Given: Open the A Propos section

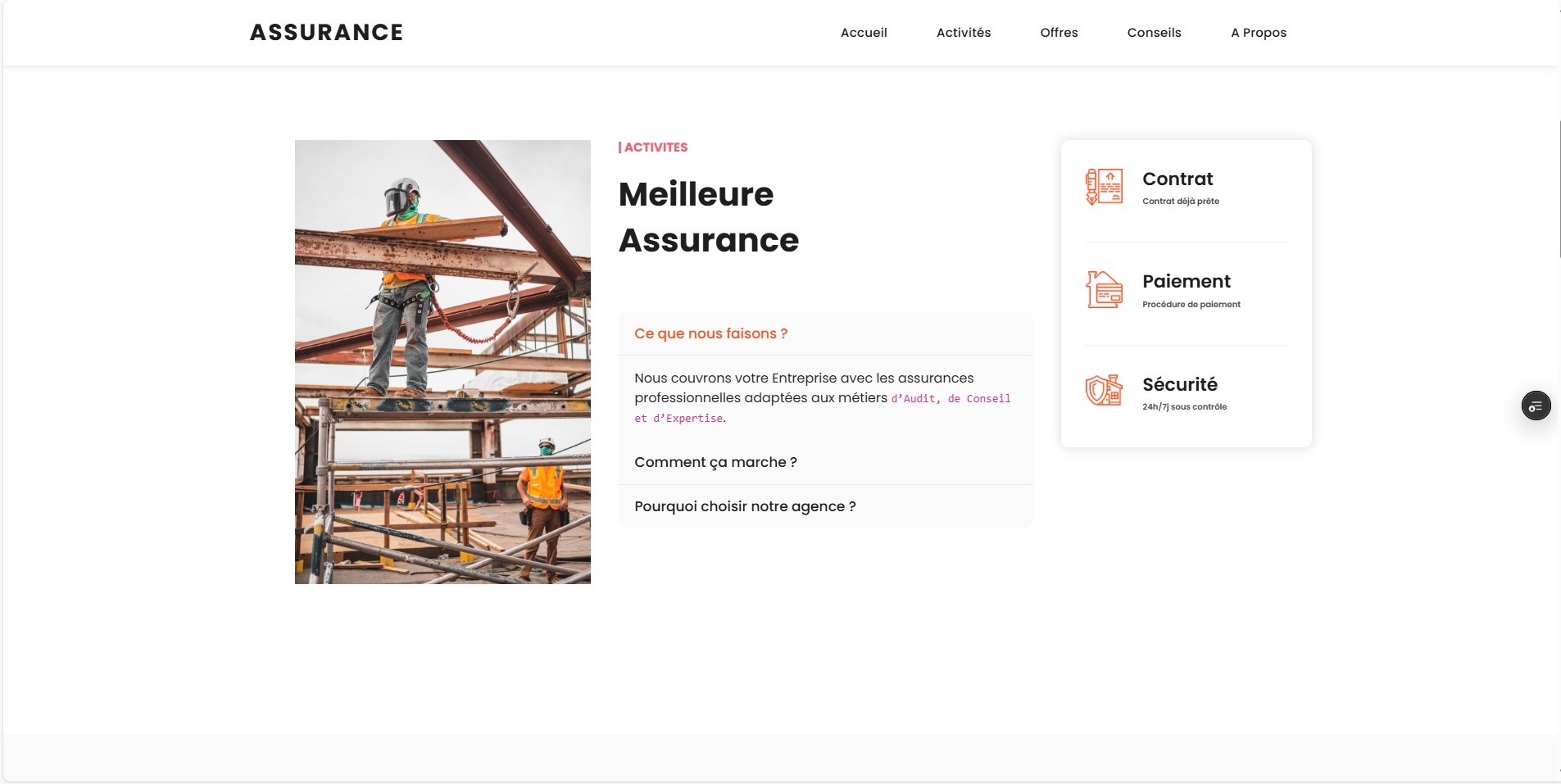Looking at the screenshot, I should tap(1259, 33).
